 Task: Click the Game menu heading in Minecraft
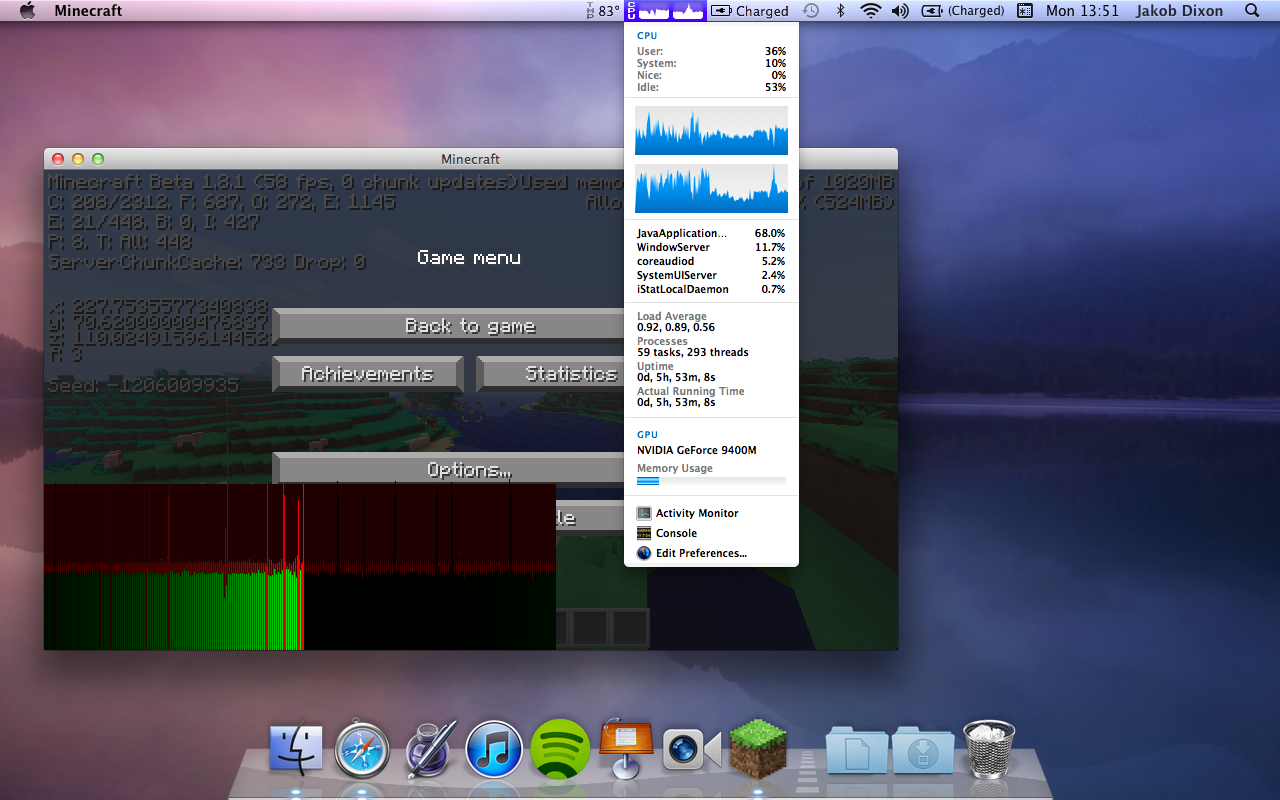pos(469,258)
